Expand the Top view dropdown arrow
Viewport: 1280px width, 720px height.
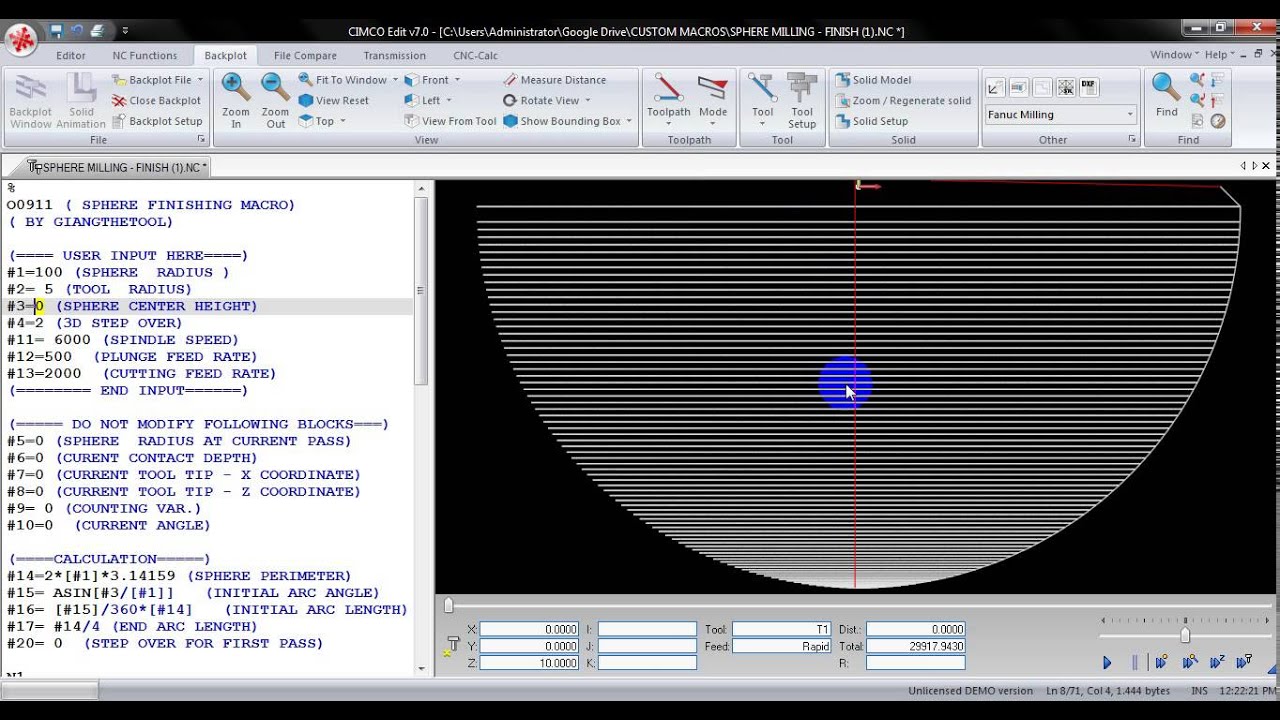click(342, 121)
